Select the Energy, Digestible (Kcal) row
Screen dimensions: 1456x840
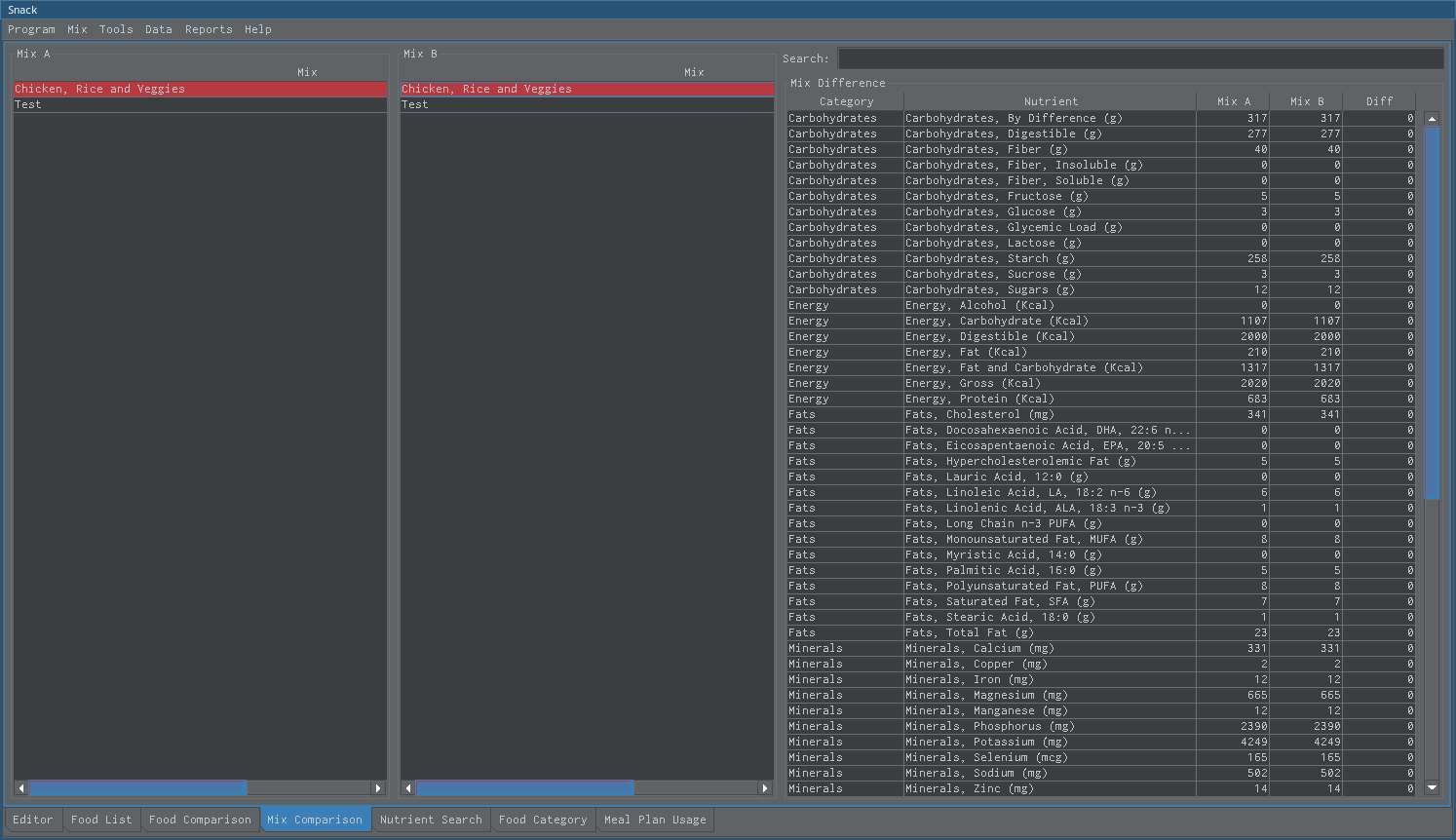(1101, 336)
